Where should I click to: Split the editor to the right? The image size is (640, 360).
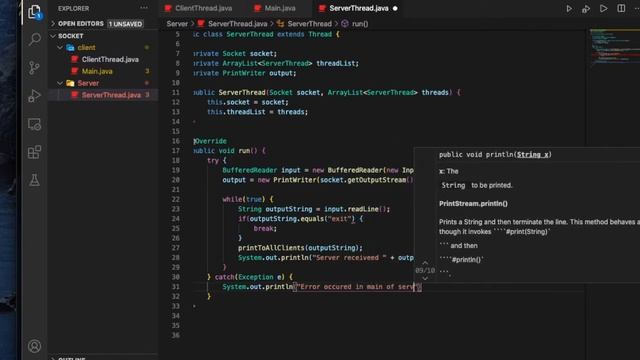pos(621,9)
